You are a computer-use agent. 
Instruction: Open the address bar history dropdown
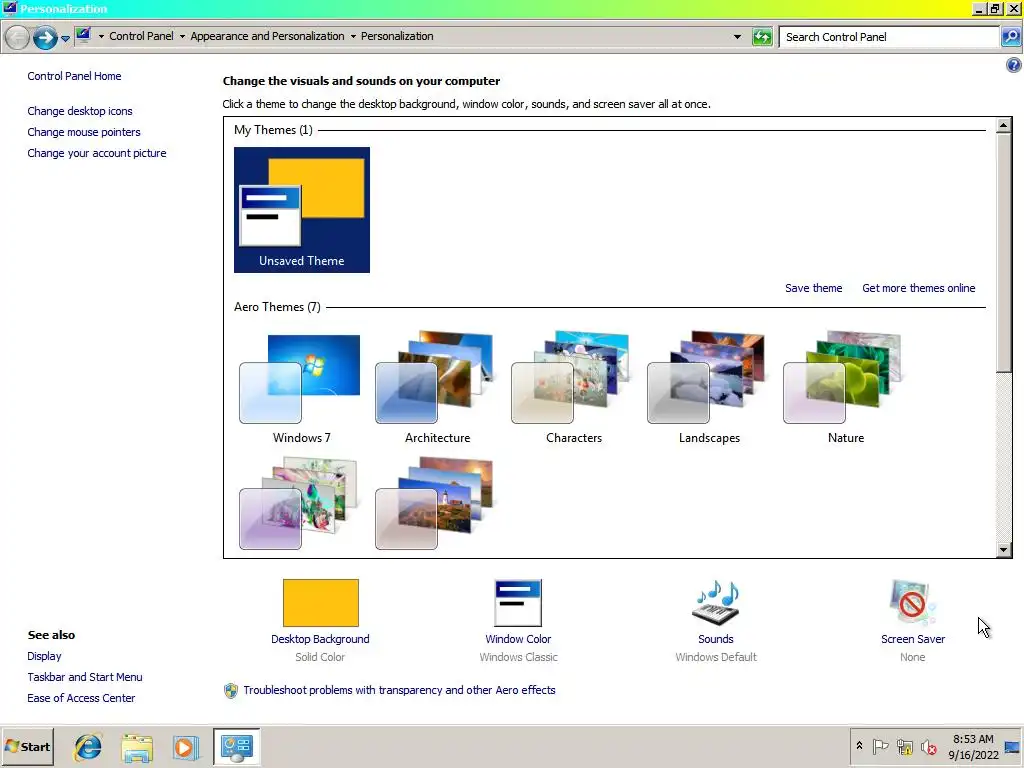pyautogui.click(x=737, y=37)
